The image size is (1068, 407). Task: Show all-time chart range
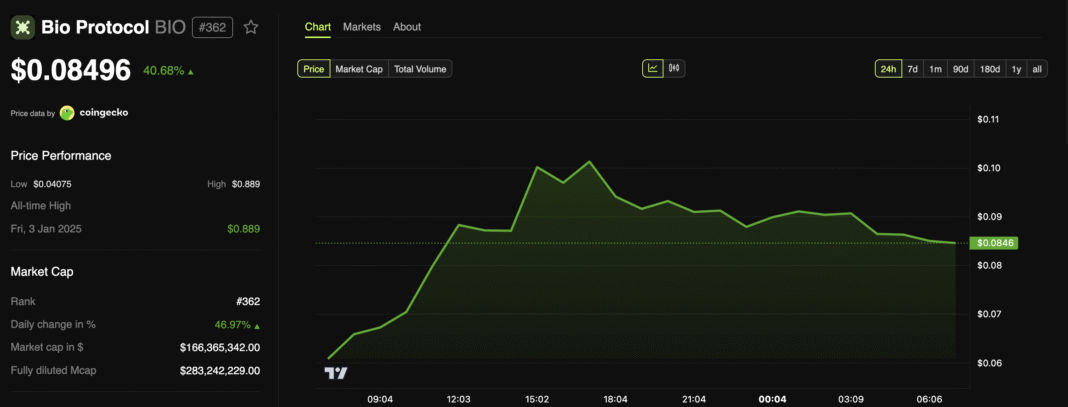[1037, 69]
